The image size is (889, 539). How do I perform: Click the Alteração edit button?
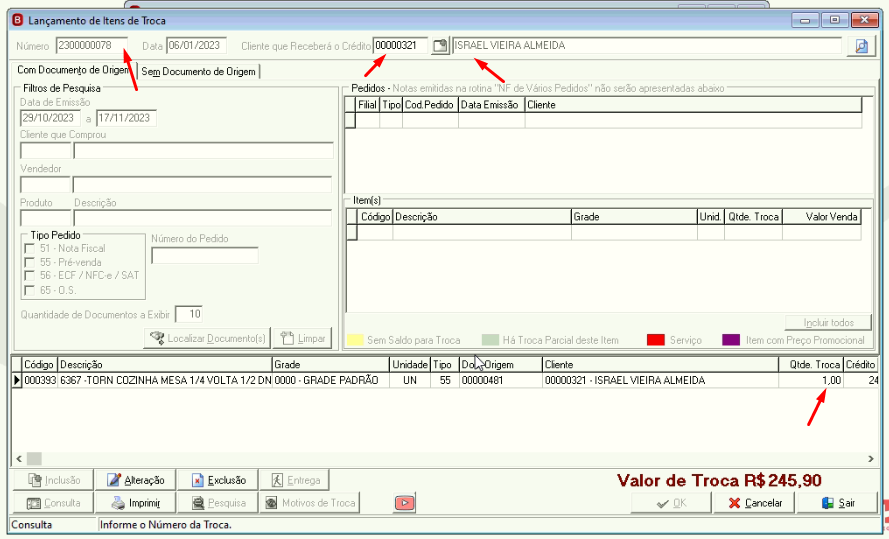[136, 480]
